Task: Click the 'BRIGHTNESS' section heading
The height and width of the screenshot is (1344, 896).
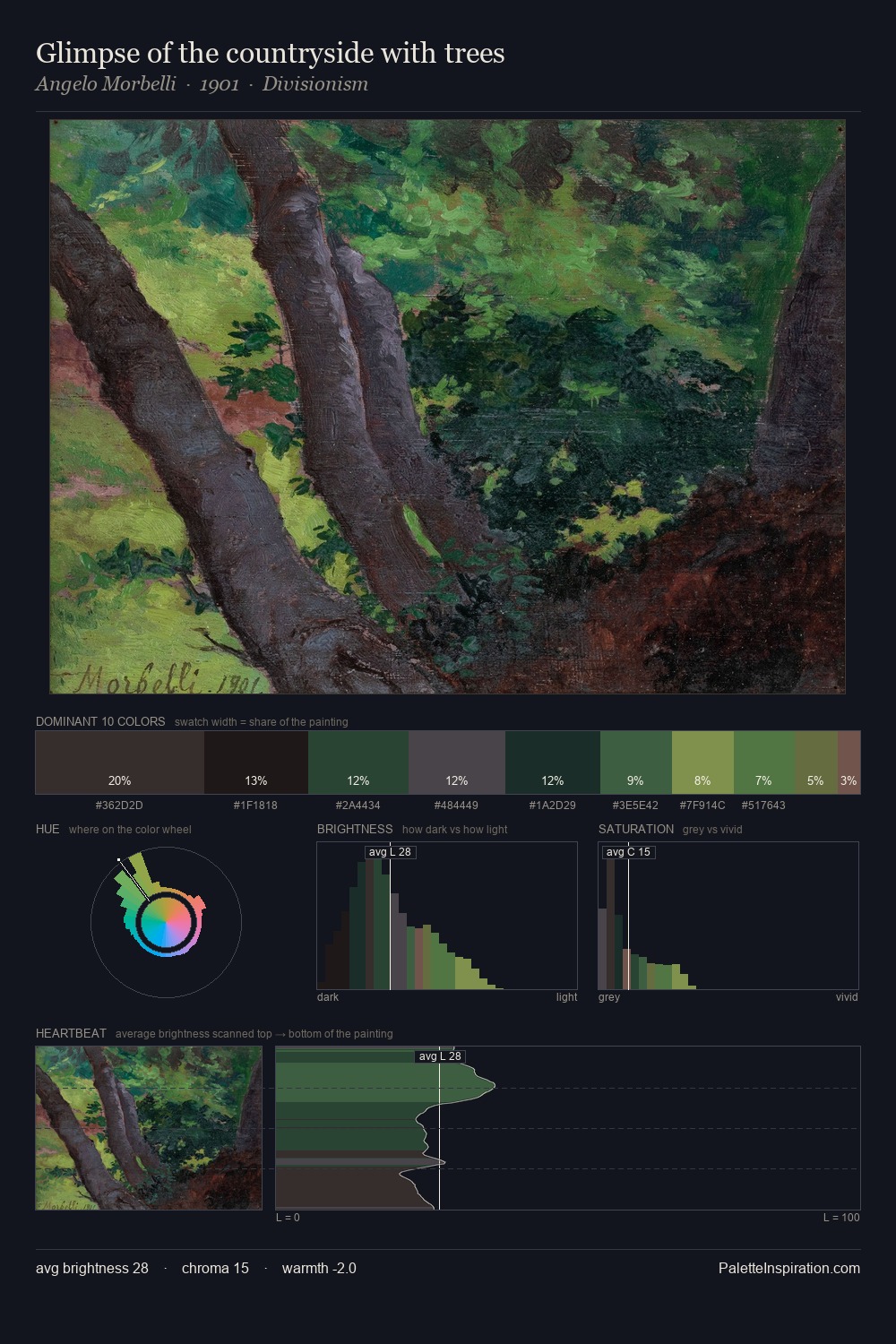Action: click(355, 829)
